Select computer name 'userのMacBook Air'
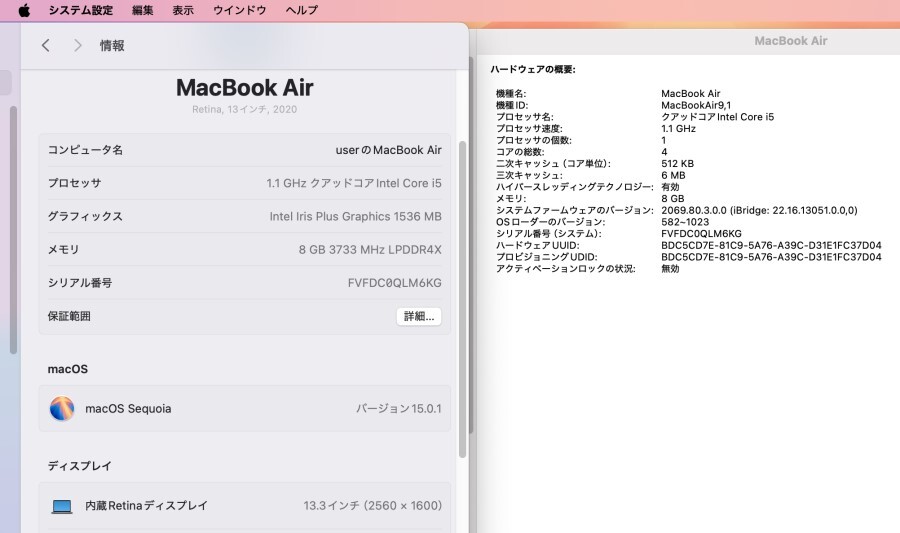Image resolution: width=900 pixels, height=533 pixels. pos(389,150)
